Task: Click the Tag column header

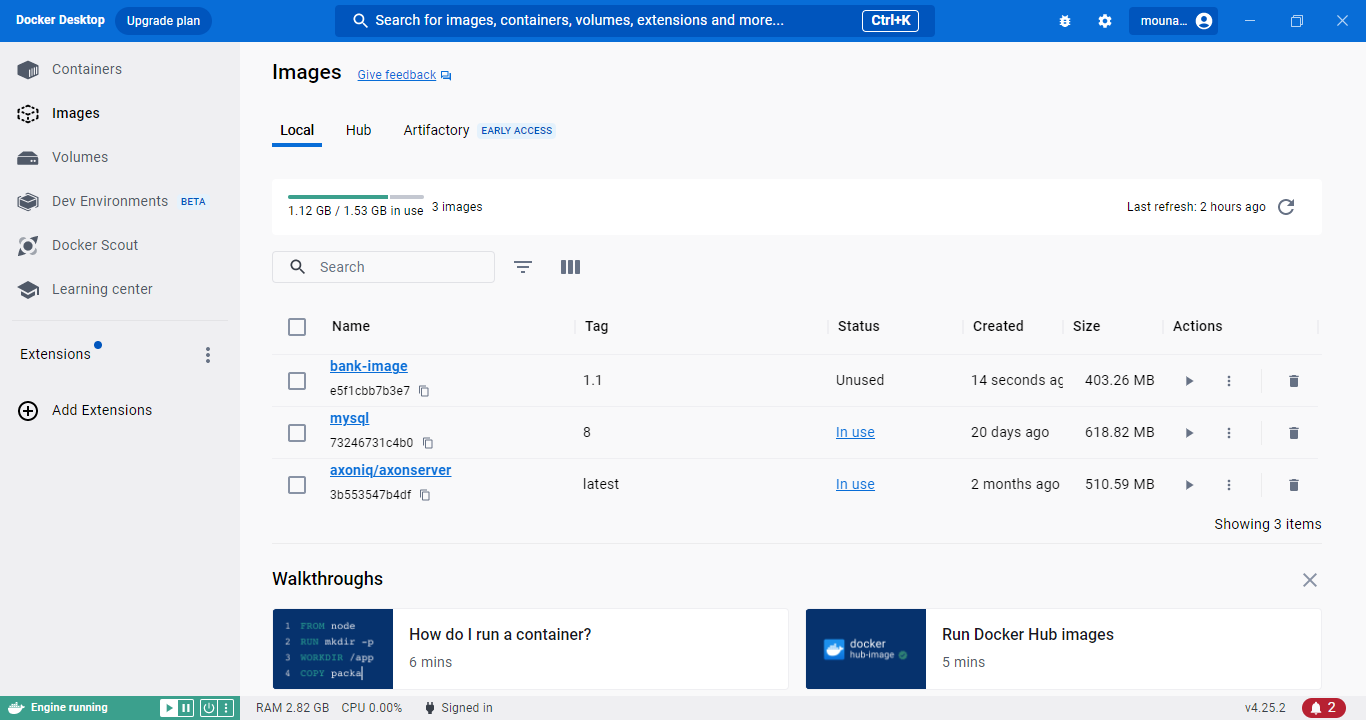Action: point(597,326)
